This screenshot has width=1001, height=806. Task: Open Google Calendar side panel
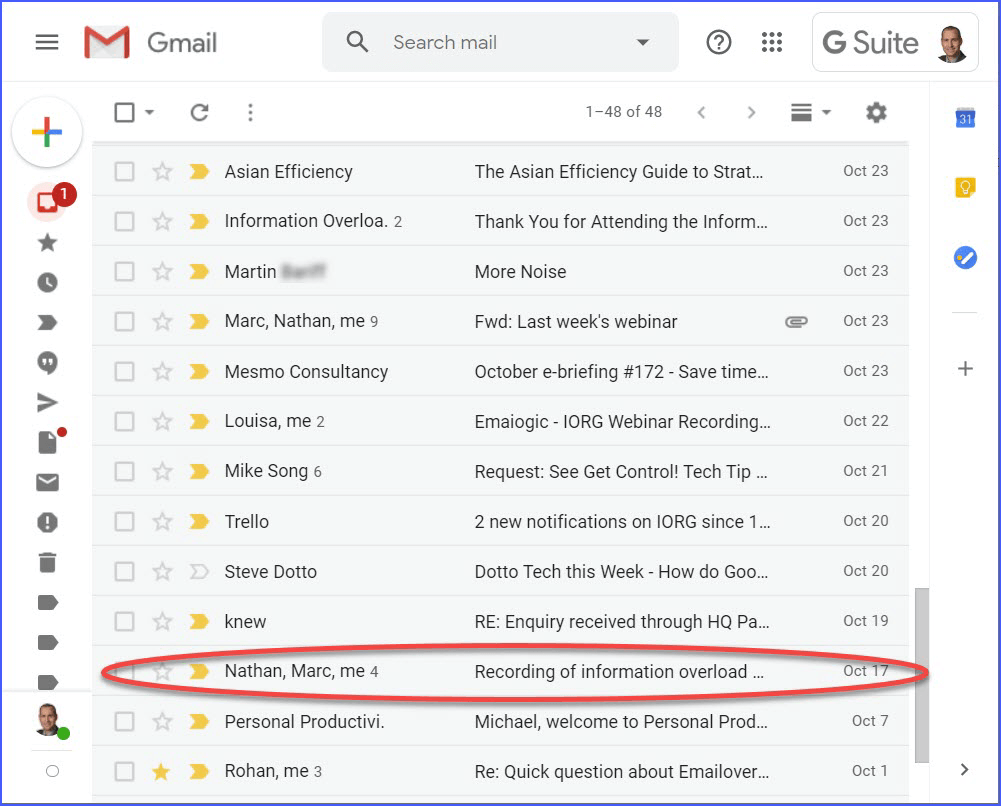tap(964, 118)
